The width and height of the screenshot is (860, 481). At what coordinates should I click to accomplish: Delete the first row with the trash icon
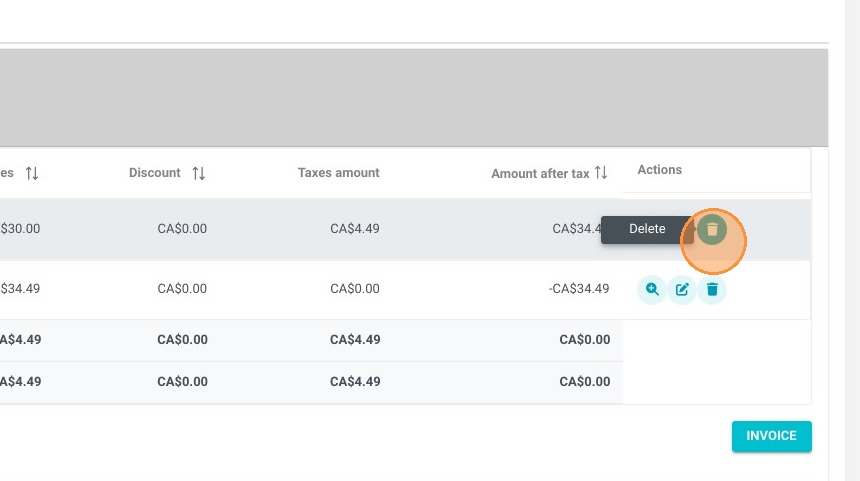(x=712, y=229)
